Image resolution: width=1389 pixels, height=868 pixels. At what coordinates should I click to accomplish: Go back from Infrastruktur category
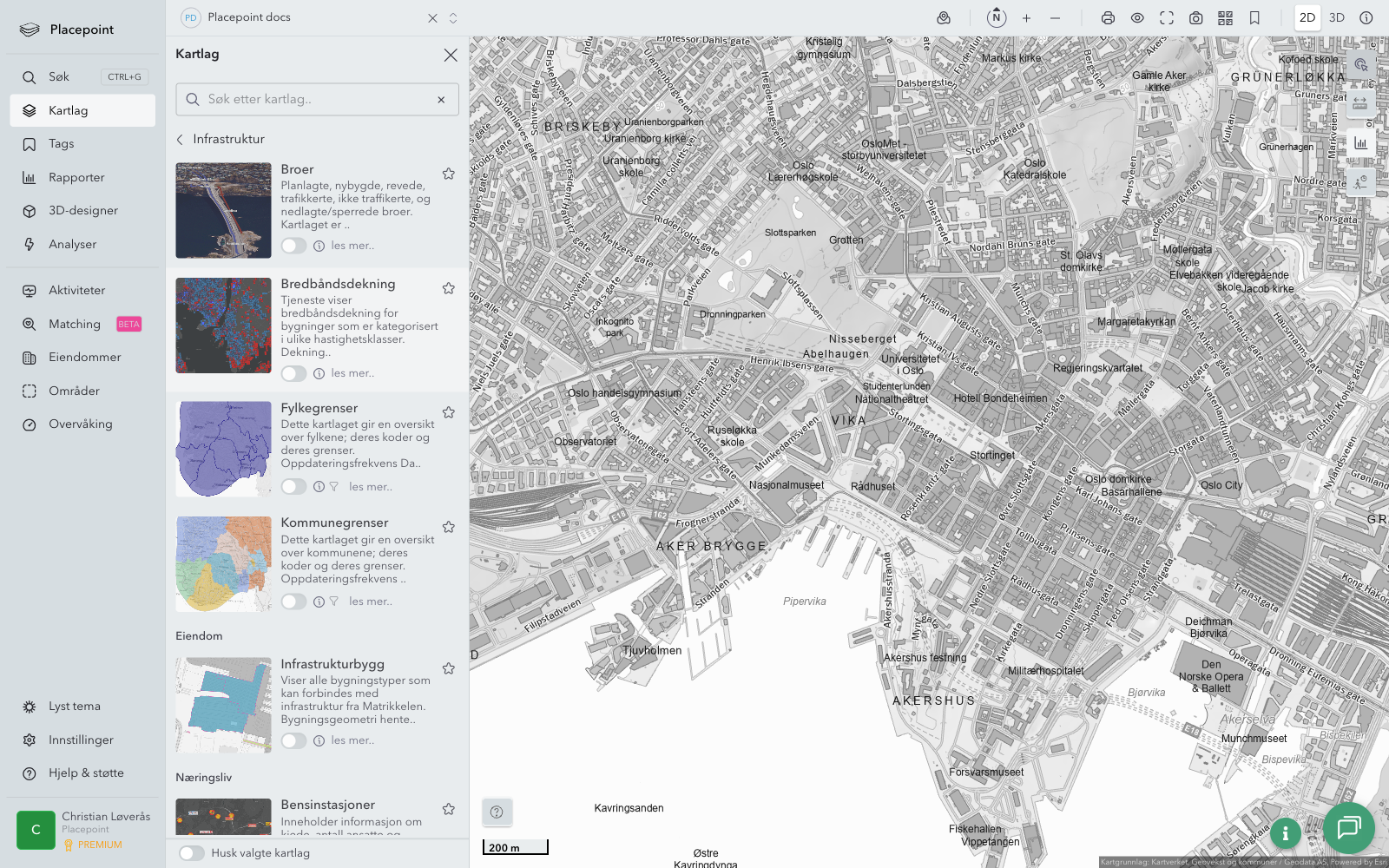coord(181,140)
